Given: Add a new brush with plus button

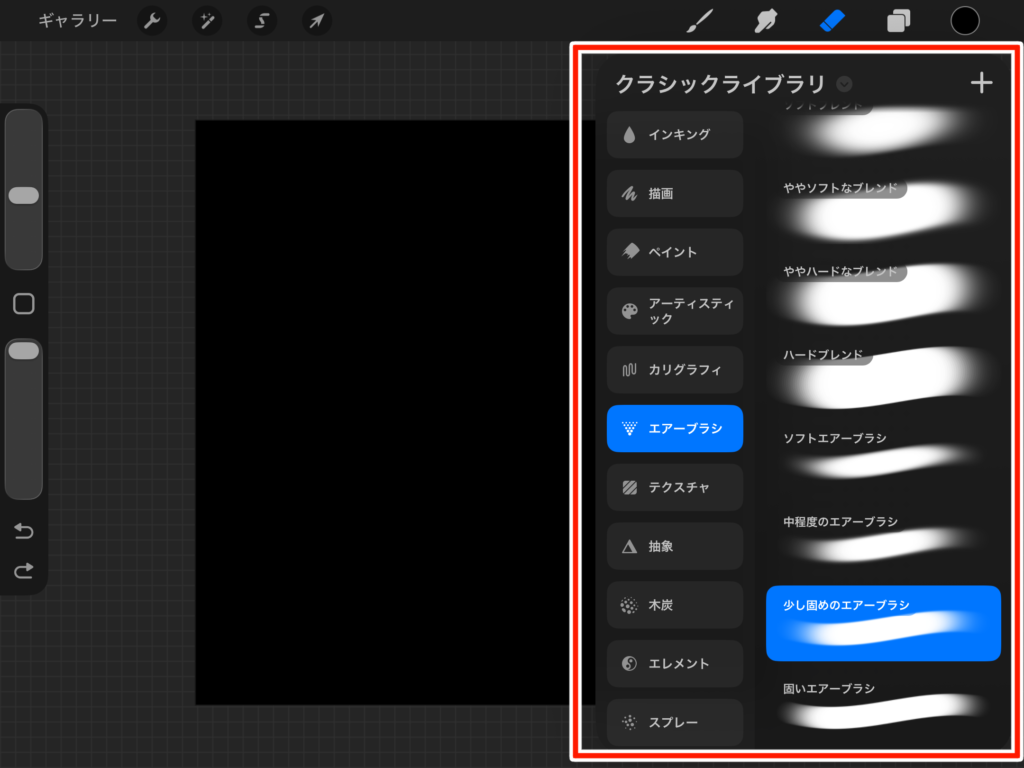Looking at the screenshot, I should click(981, 83).
